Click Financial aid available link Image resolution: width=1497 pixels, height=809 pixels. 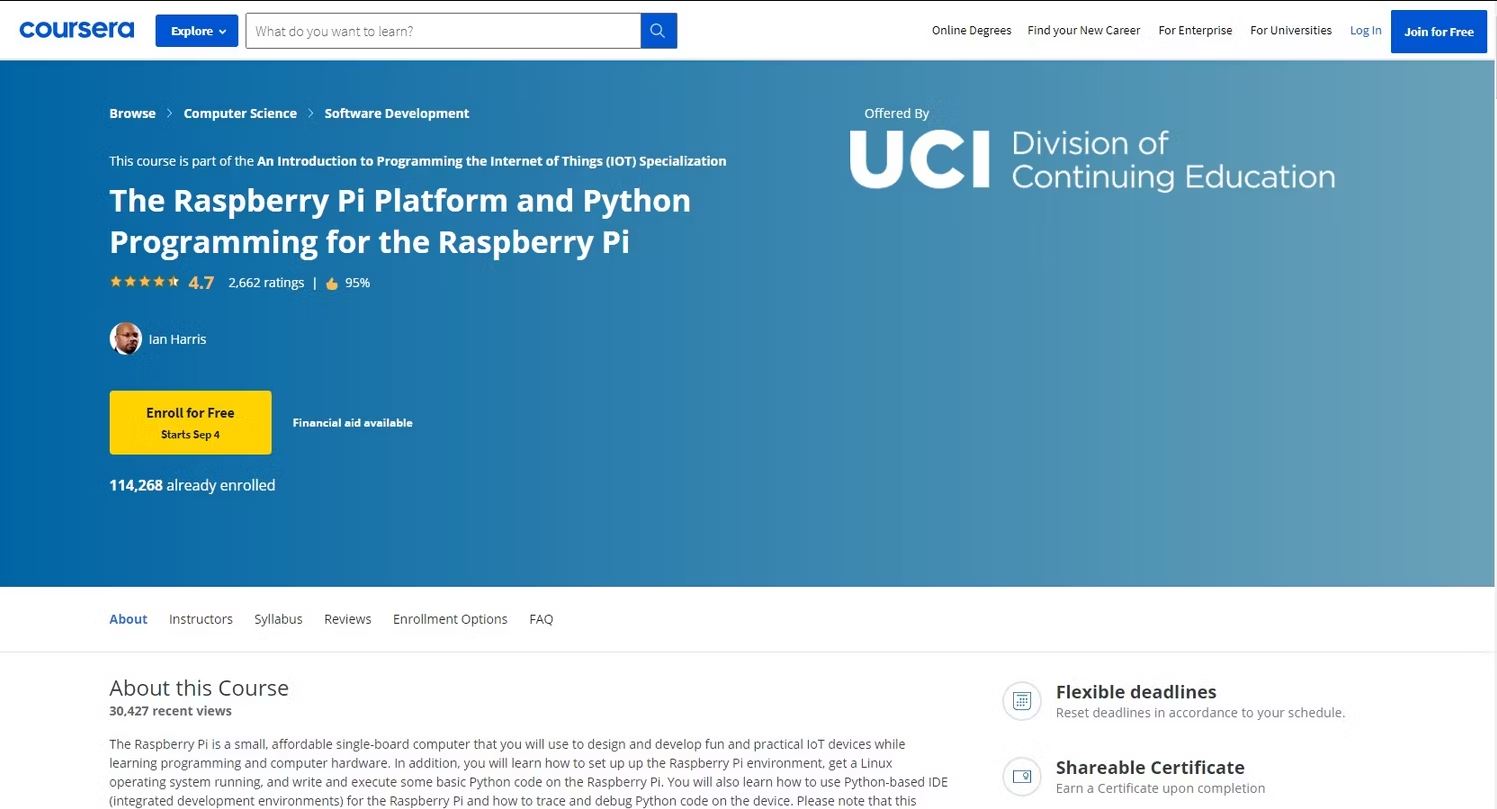click(353, 423)
